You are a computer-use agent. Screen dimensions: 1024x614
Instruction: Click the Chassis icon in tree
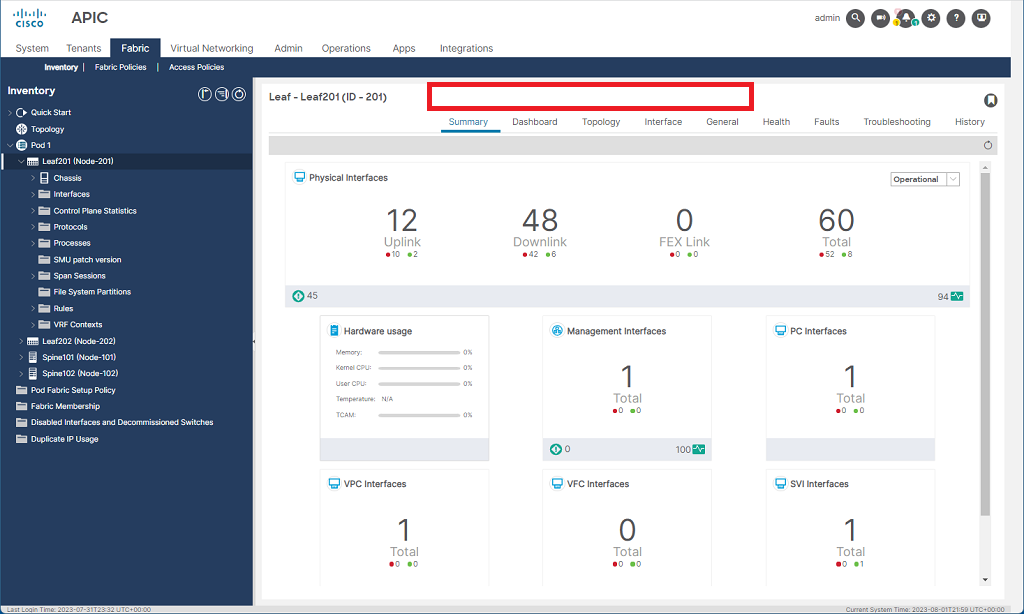pos(44,178)
